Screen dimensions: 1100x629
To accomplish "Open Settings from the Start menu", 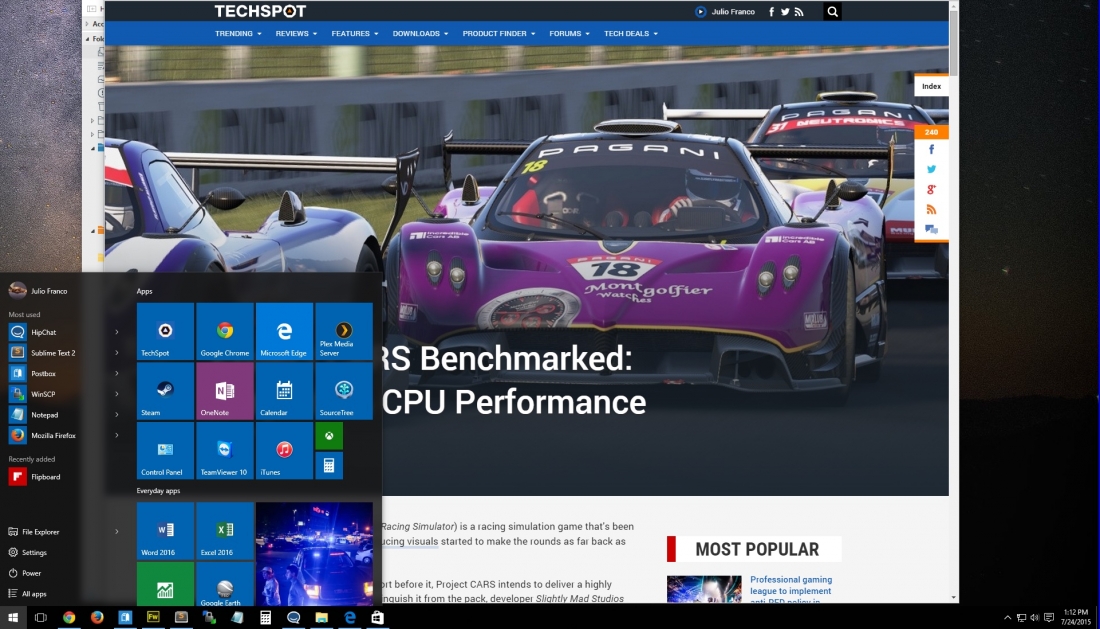I will (x=27, y=553).
